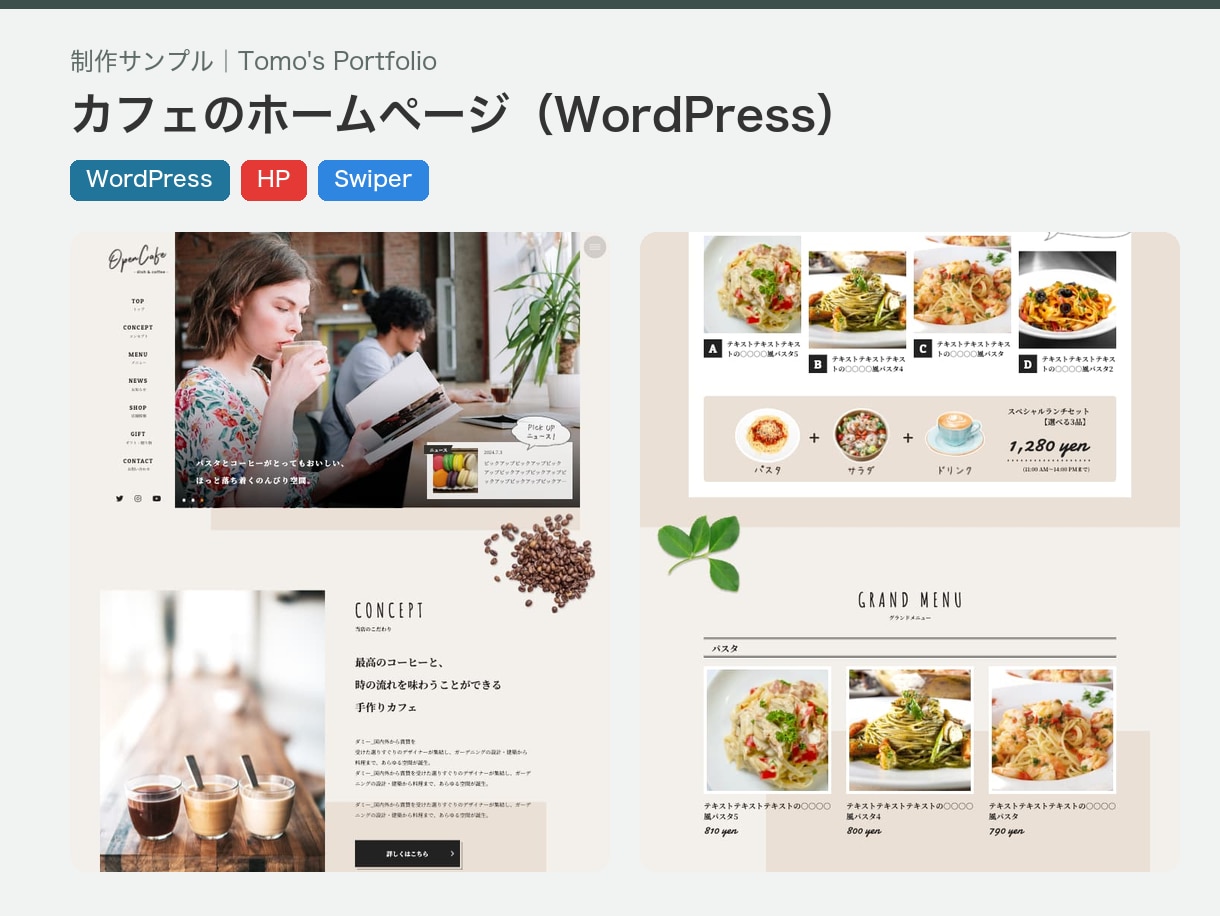
Task: Click the pasta D tomato olive photo
Action: (1067, 299)
